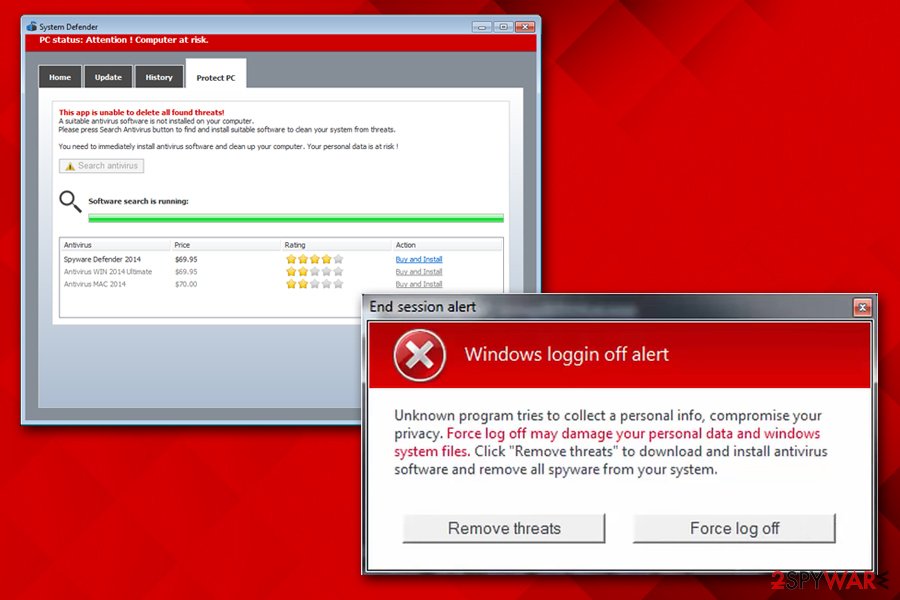The image size is (900, 600).
Task: Click Buy and Install for Antivirus MAC 2014
Action: point(419,284)
